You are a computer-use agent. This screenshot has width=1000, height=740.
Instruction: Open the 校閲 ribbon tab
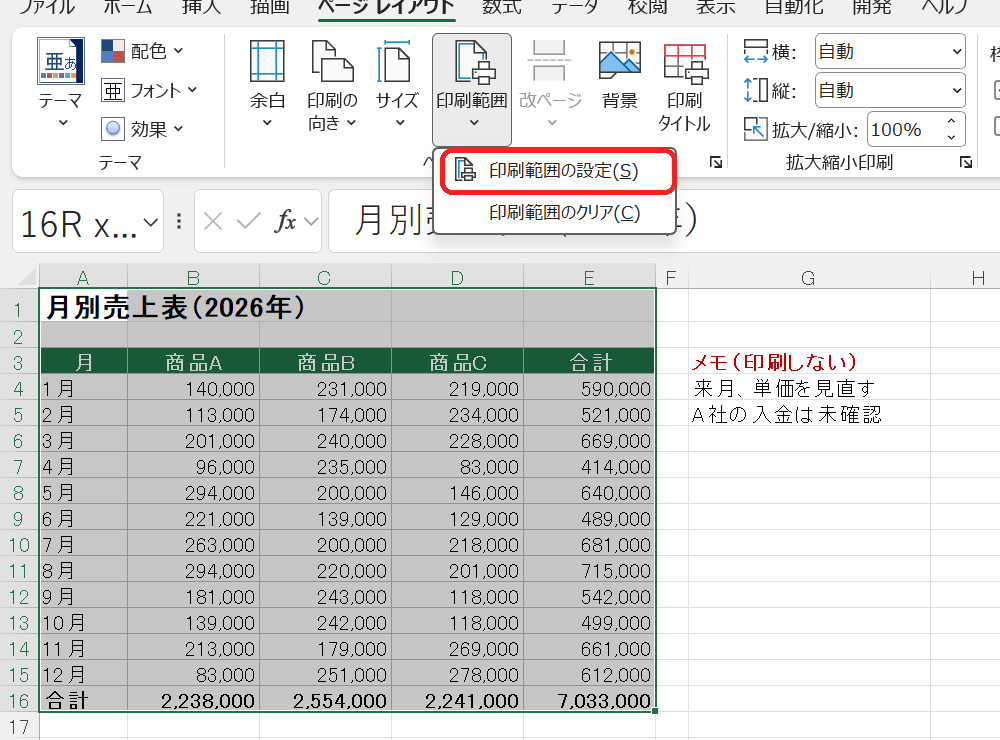[647, 7]
